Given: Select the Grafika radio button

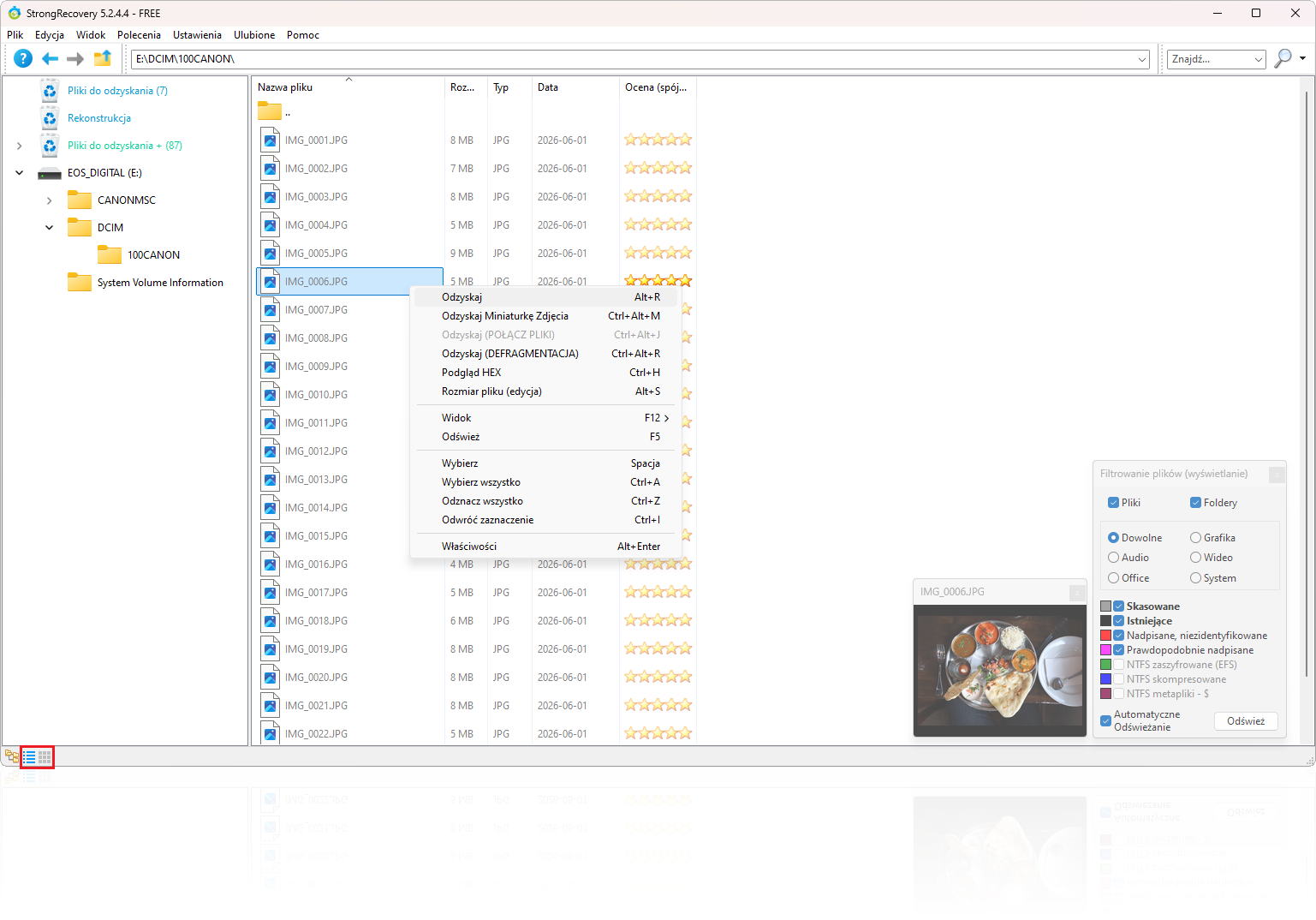Looking at the screenshot, I should [1195, 538].
